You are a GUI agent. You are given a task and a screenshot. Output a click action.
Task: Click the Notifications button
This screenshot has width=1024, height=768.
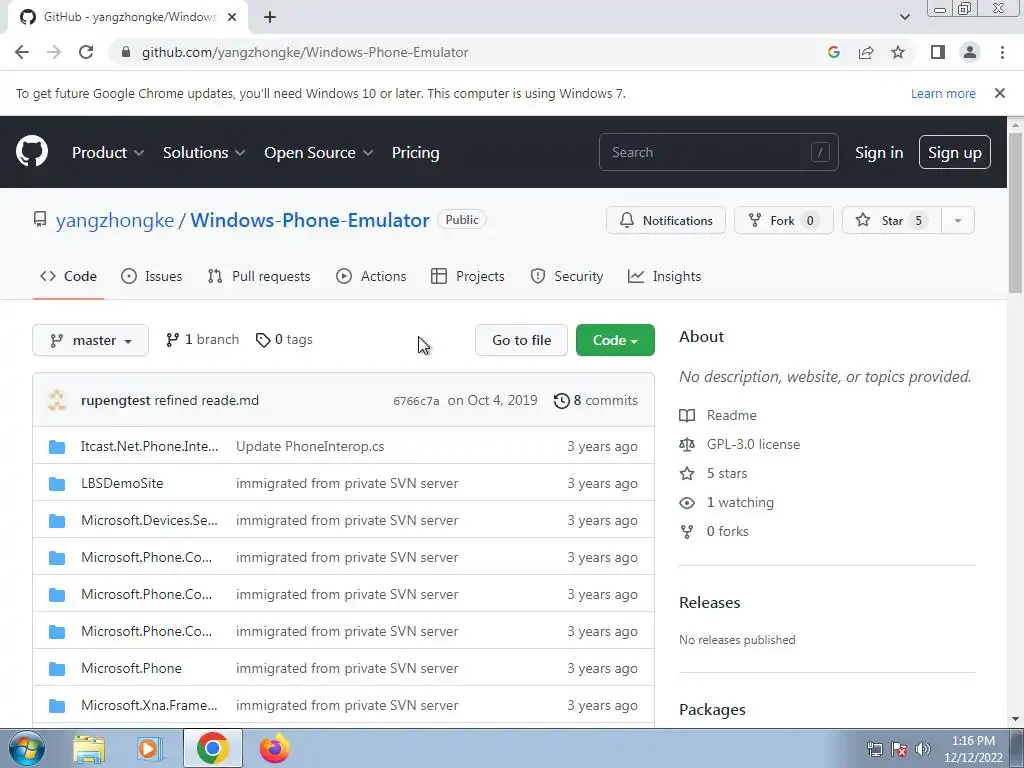coord(665,221)
